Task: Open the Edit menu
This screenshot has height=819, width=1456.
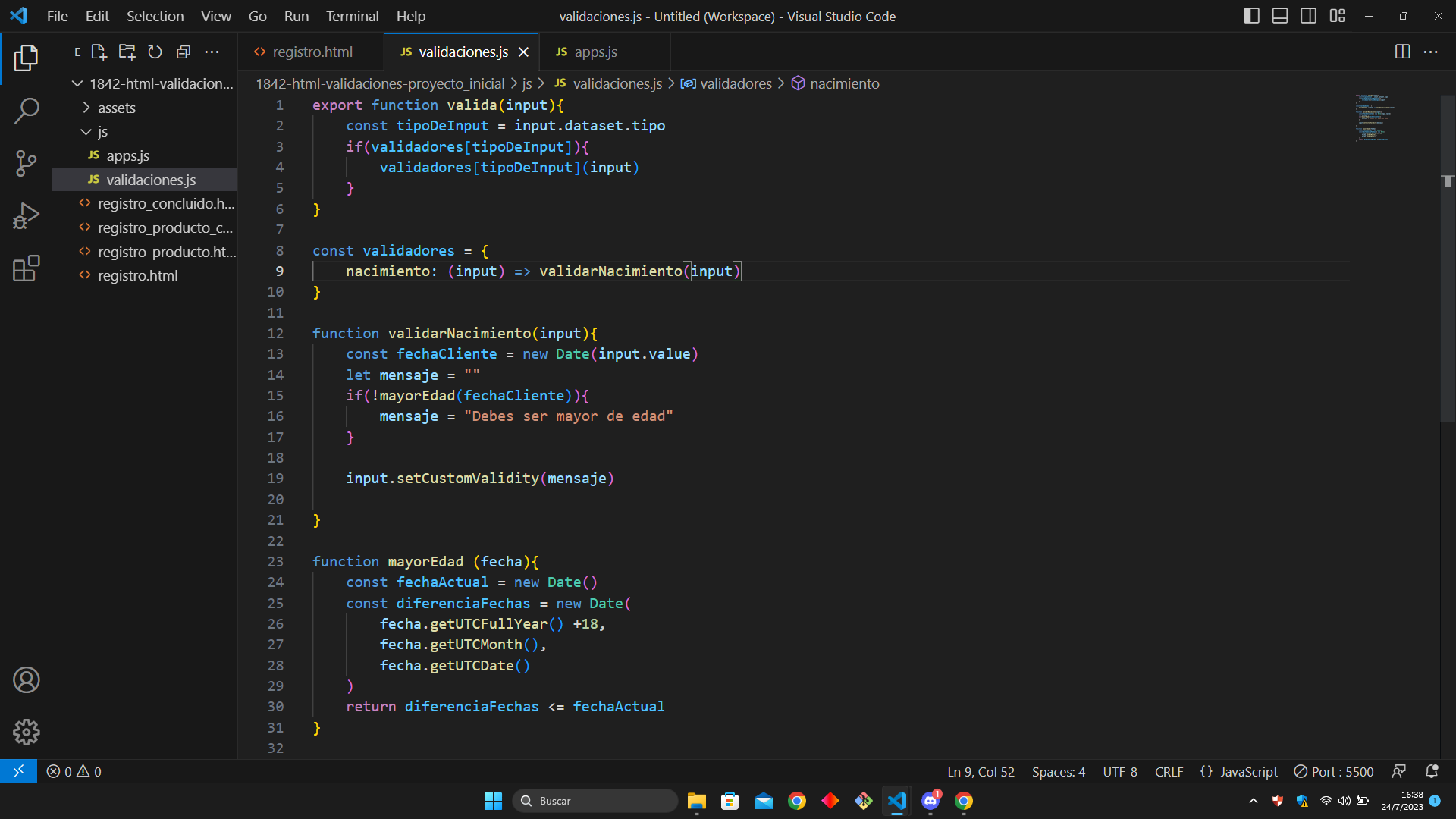Action: coord(97,16)
